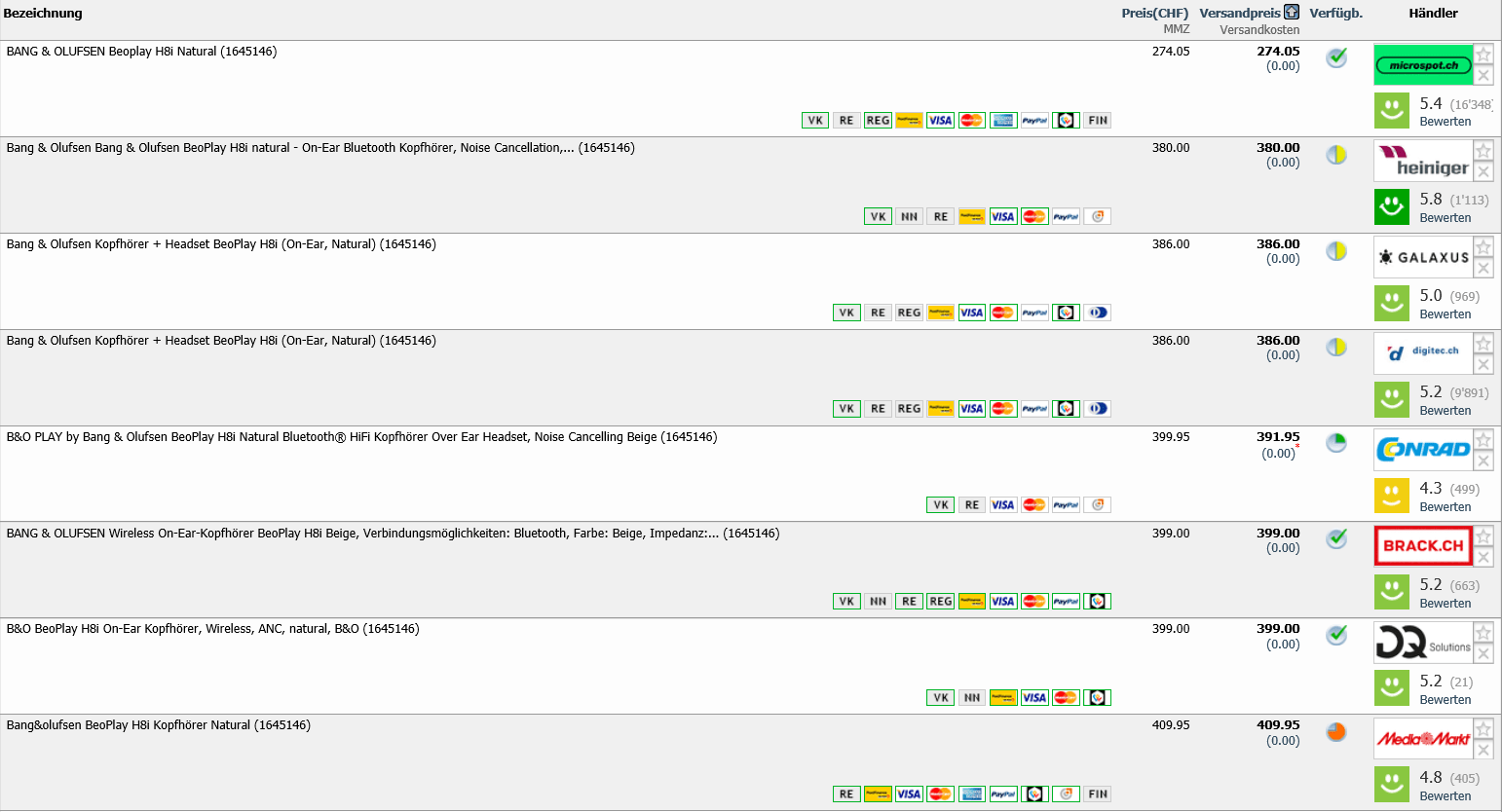The image size is (1502, 812).
Task: Favorite the heiniger merchant with star icon
Action: (1483, 151)
